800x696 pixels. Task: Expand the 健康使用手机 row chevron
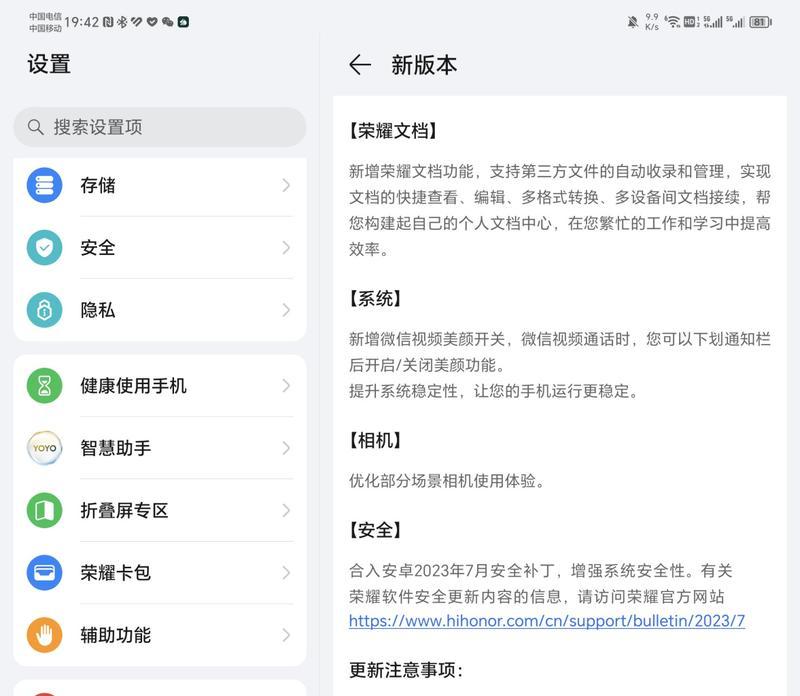pyautogui.click(x=286, y=386)
